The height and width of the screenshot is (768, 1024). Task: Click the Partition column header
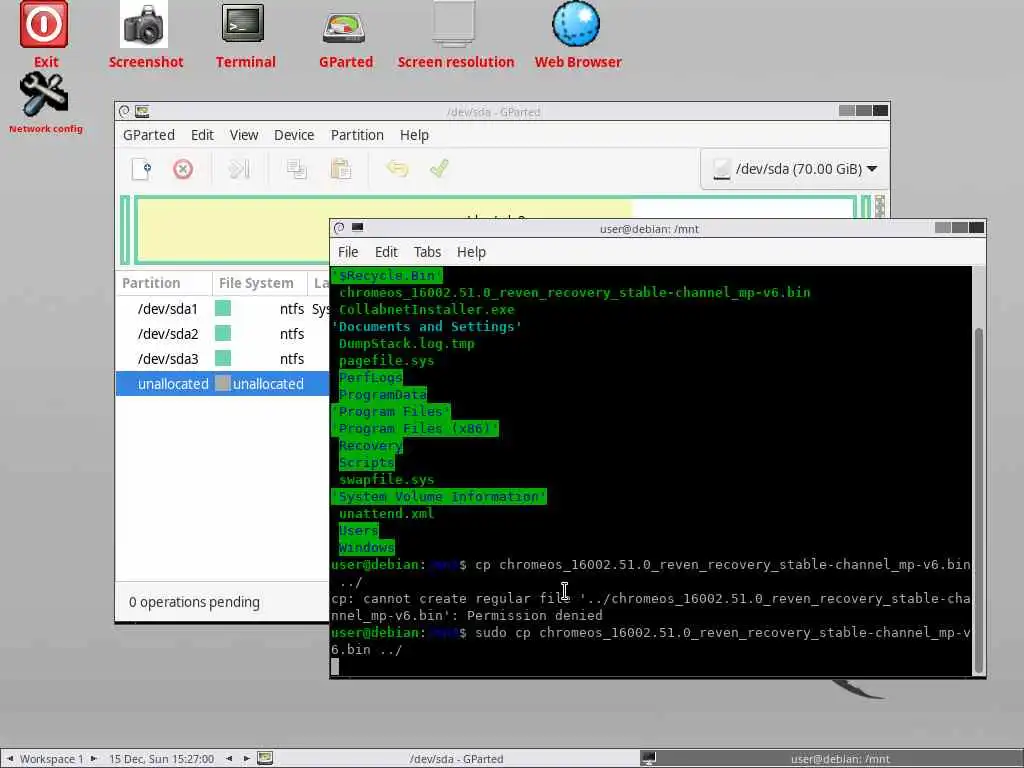click(x=164, y=283)
